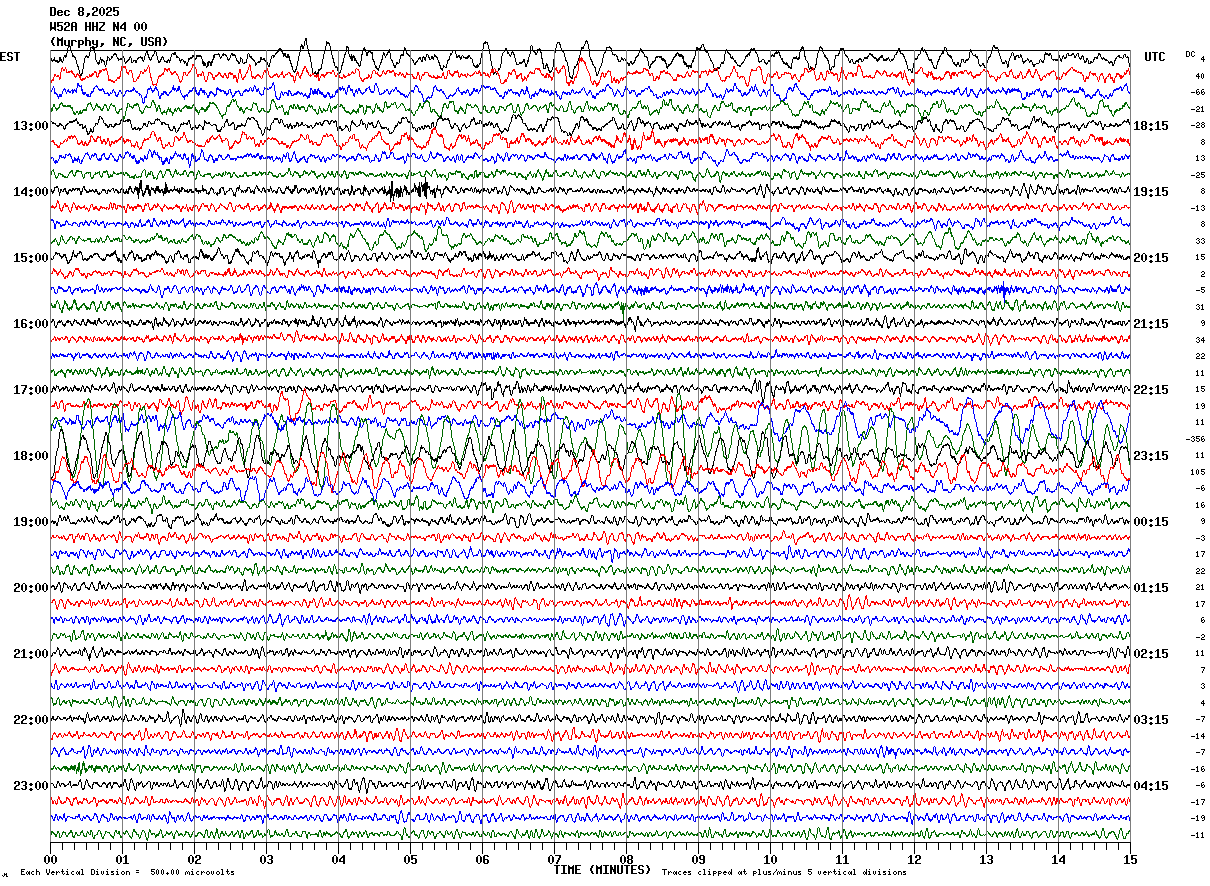Click the Traces clipped at plus/minus note

[784, 872]
